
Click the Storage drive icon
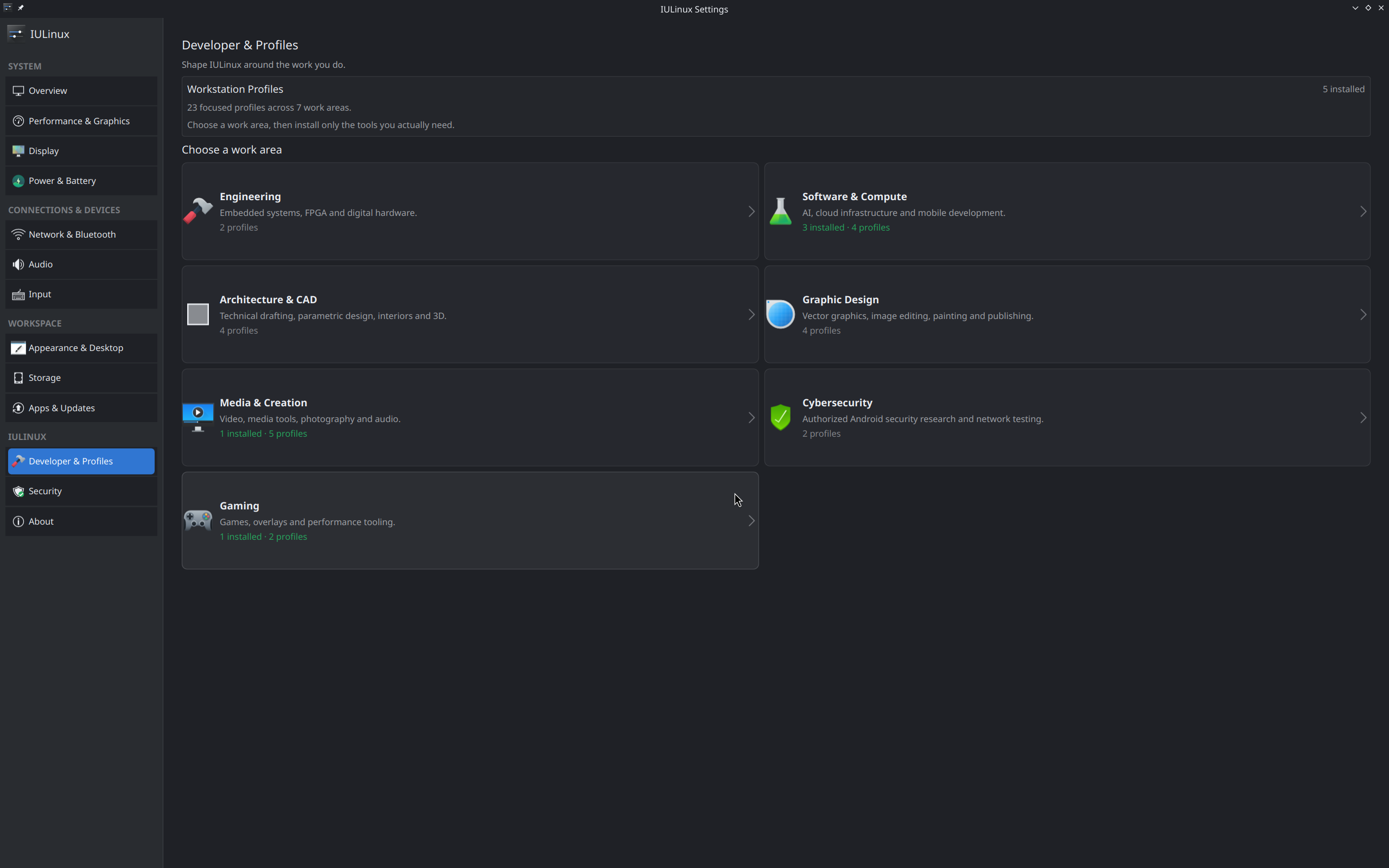click(18, 378)
